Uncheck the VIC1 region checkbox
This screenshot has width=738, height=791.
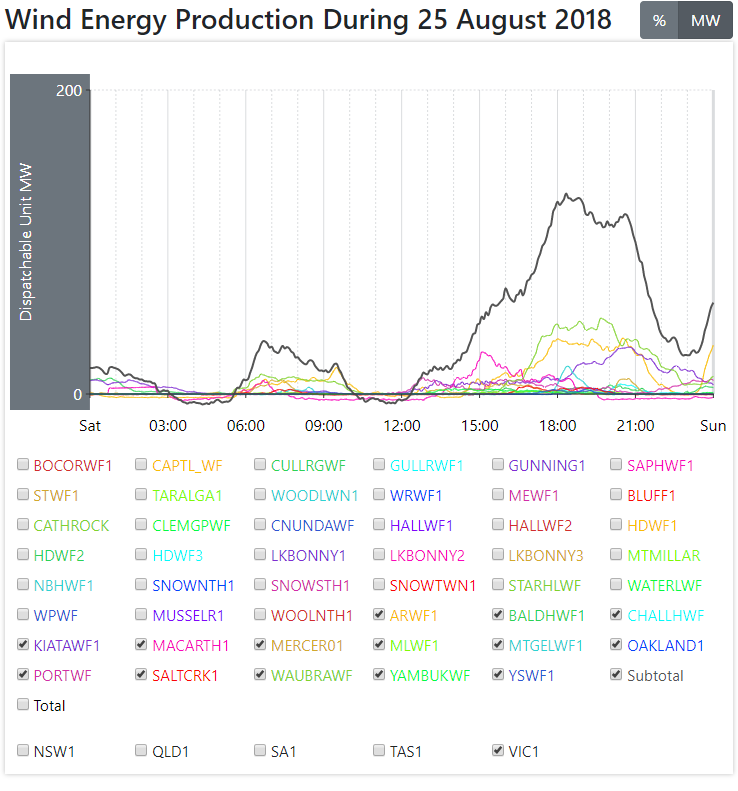[499, 750]
